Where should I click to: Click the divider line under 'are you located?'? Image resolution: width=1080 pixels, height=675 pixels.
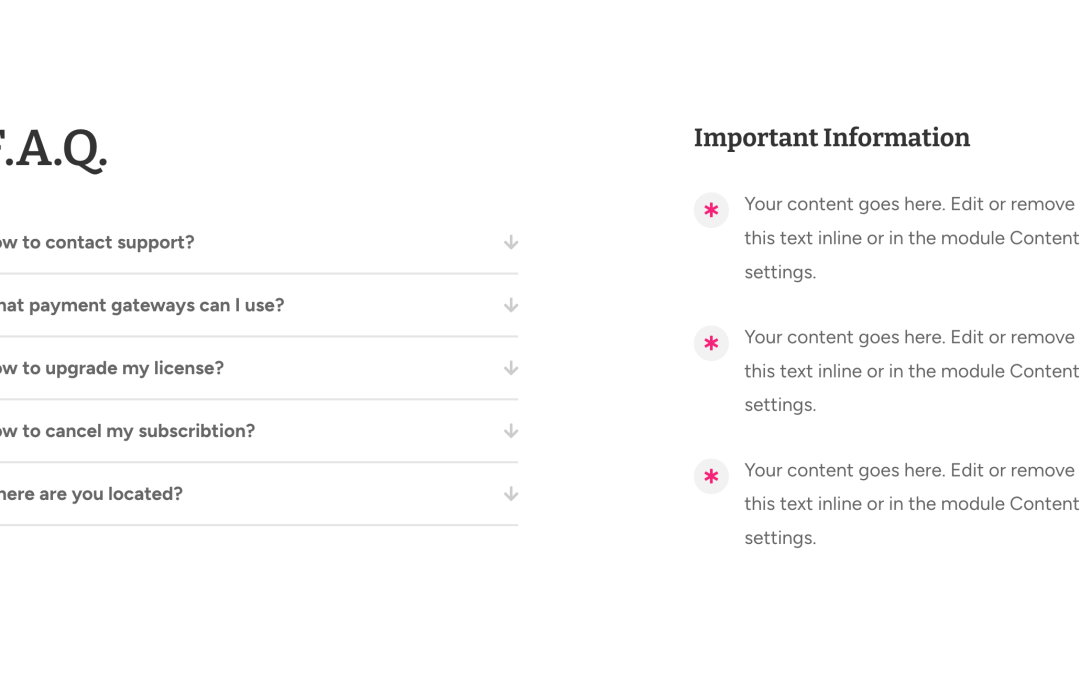(259, 525)
